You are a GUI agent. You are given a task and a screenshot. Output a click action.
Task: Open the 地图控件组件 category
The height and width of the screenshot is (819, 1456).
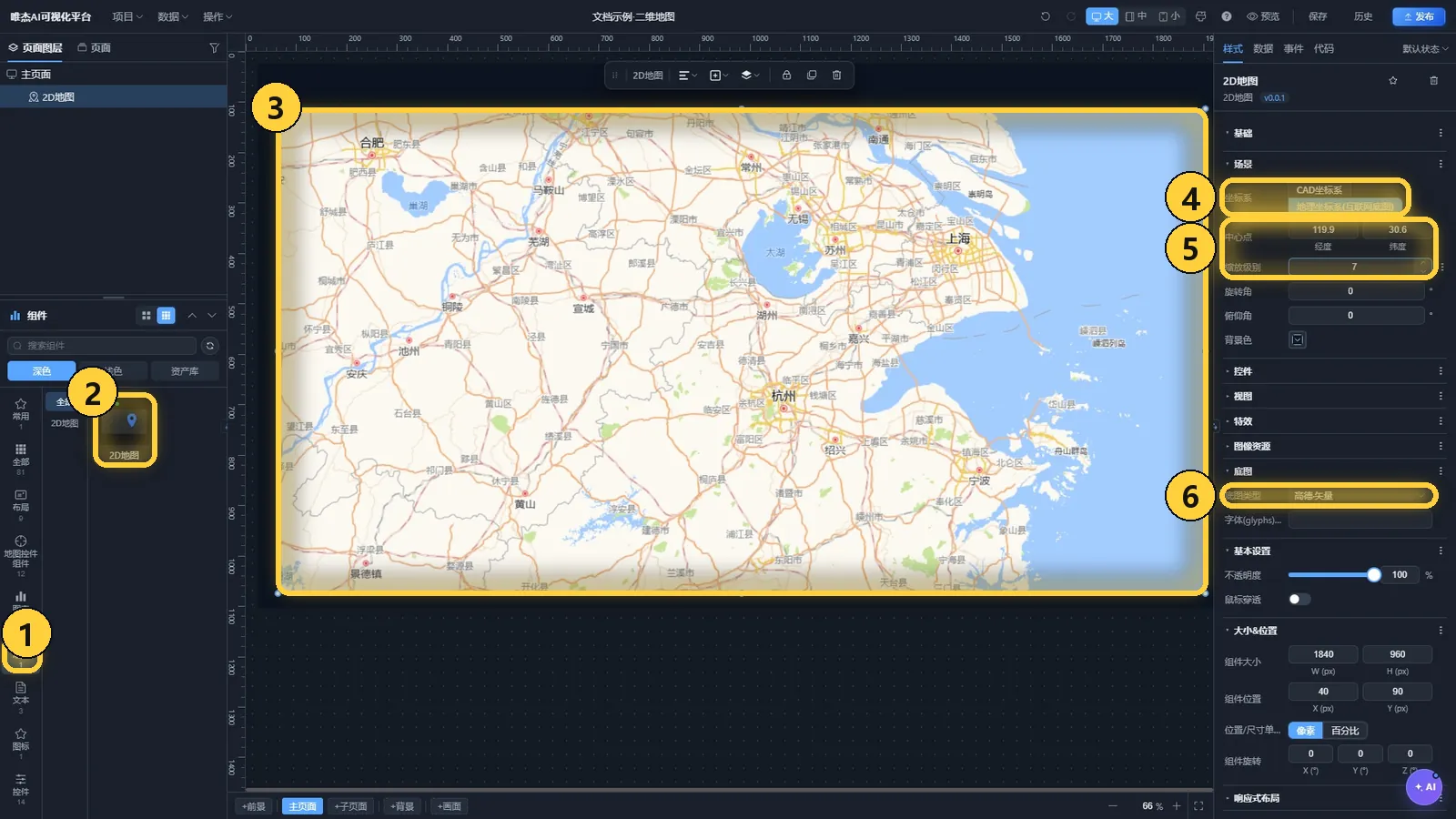tap(21, 554)
